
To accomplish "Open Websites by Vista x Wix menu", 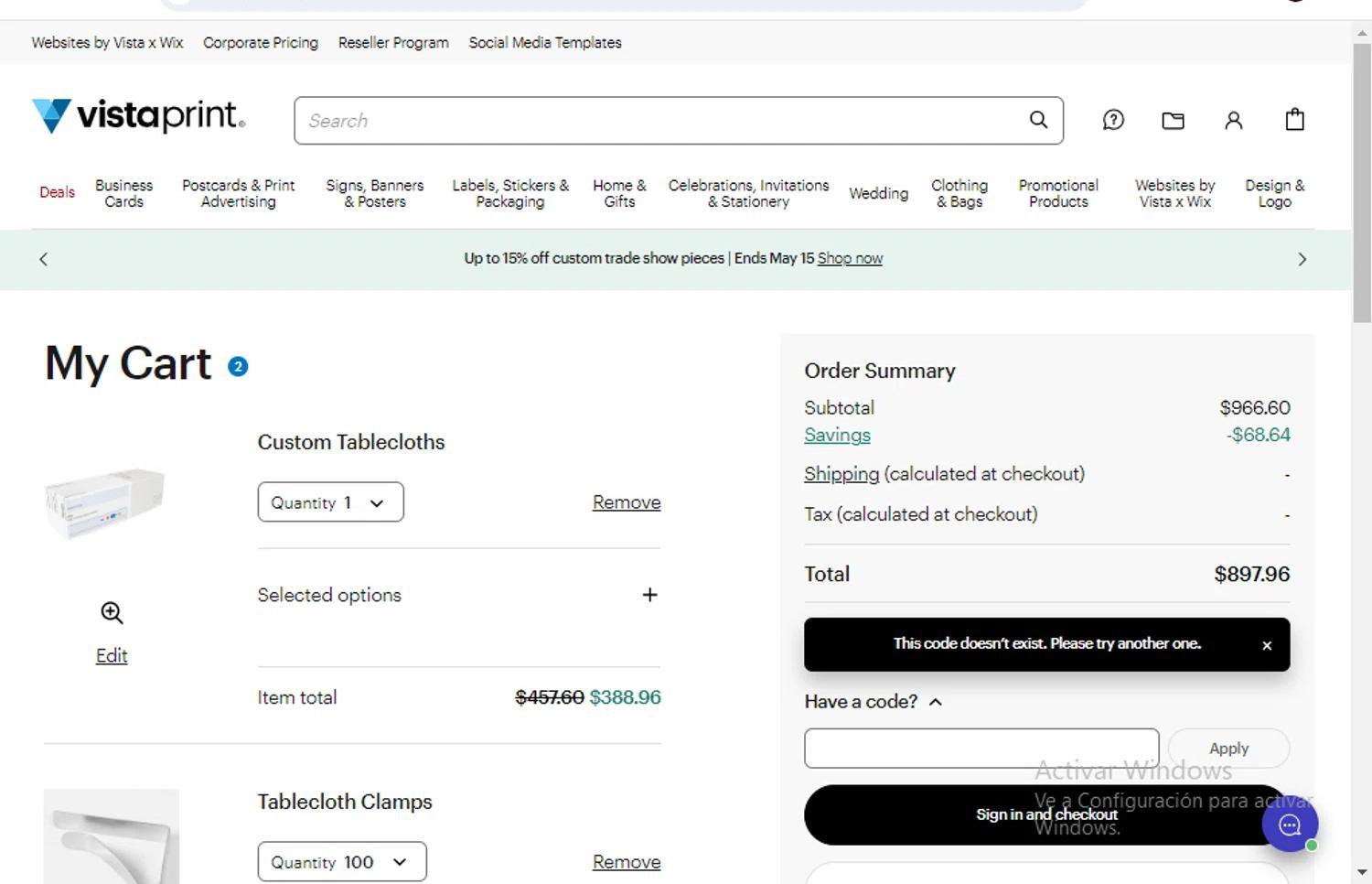I will (1175, 193).
